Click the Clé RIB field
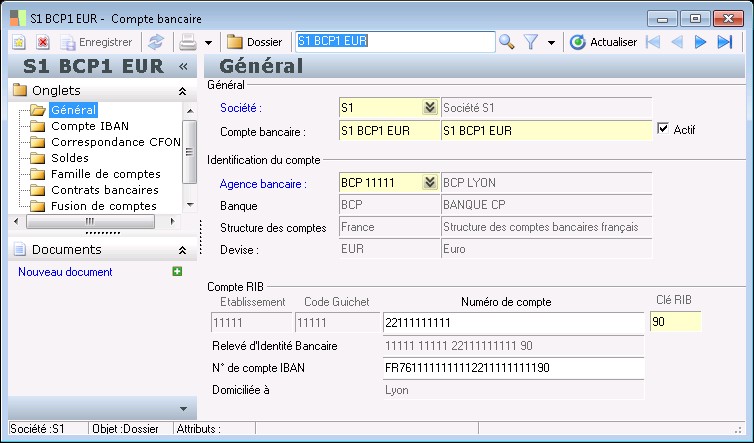The height and width of the screenshot is (443, 754). click(x=675, y=322)
